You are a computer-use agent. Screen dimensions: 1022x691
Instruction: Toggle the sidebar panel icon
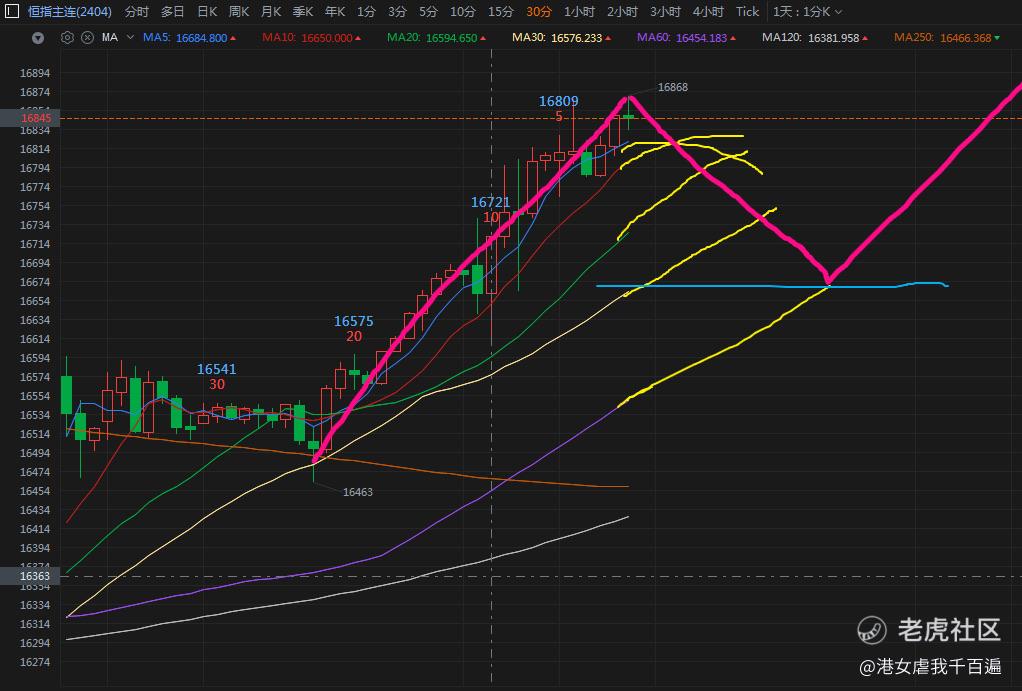[12, 11]
